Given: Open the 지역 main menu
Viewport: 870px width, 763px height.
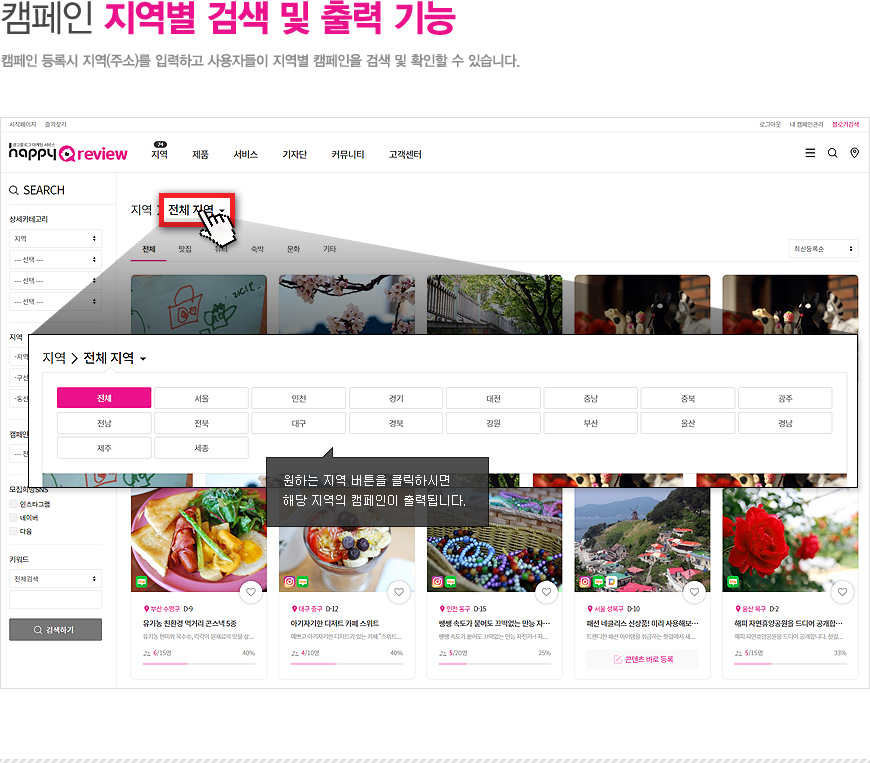Looking at the screenshot, I should point(159,154).
